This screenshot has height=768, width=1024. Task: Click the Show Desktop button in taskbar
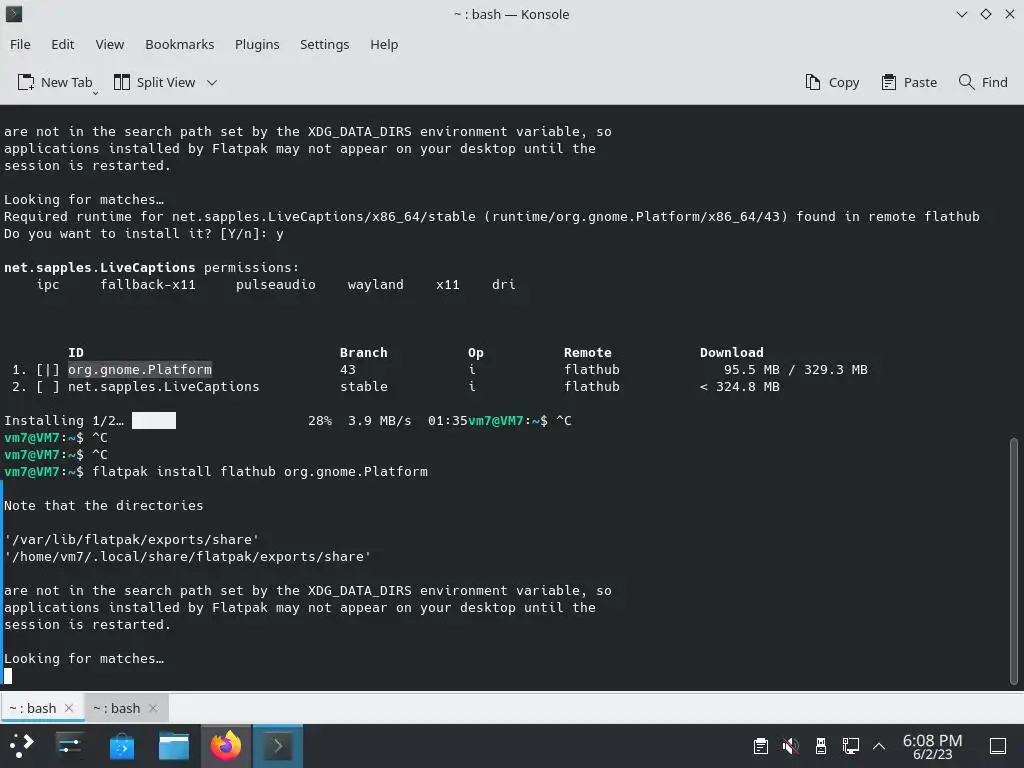pos(998,746)
